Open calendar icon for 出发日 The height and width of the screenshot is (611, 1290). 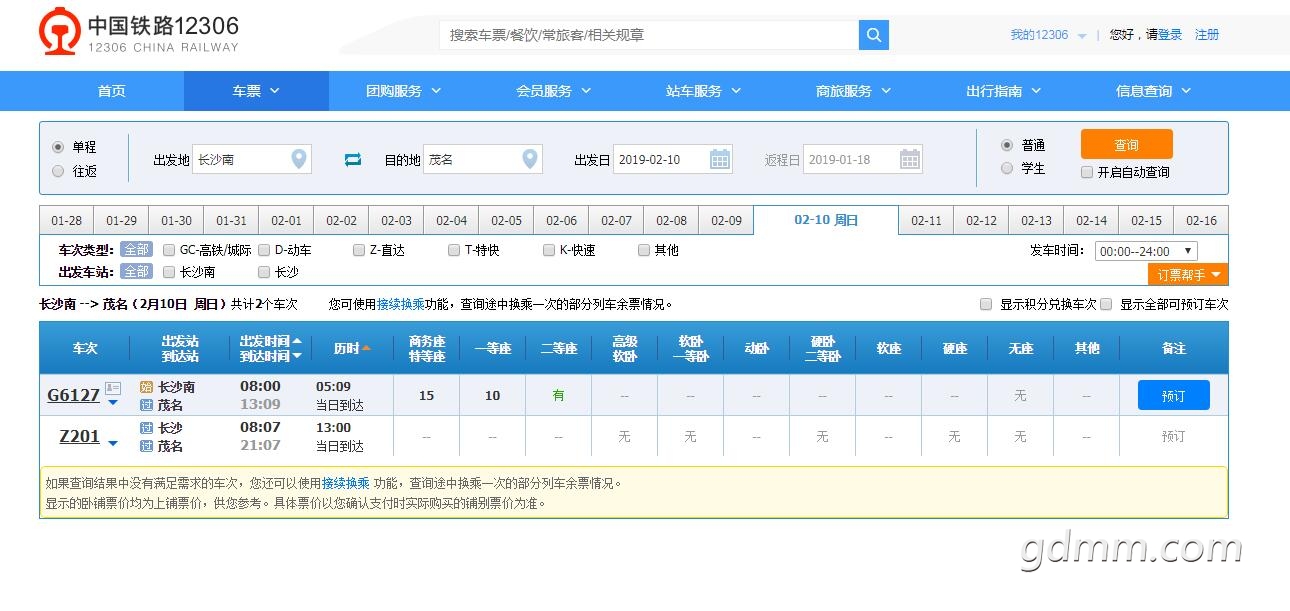tap(720, 159)
